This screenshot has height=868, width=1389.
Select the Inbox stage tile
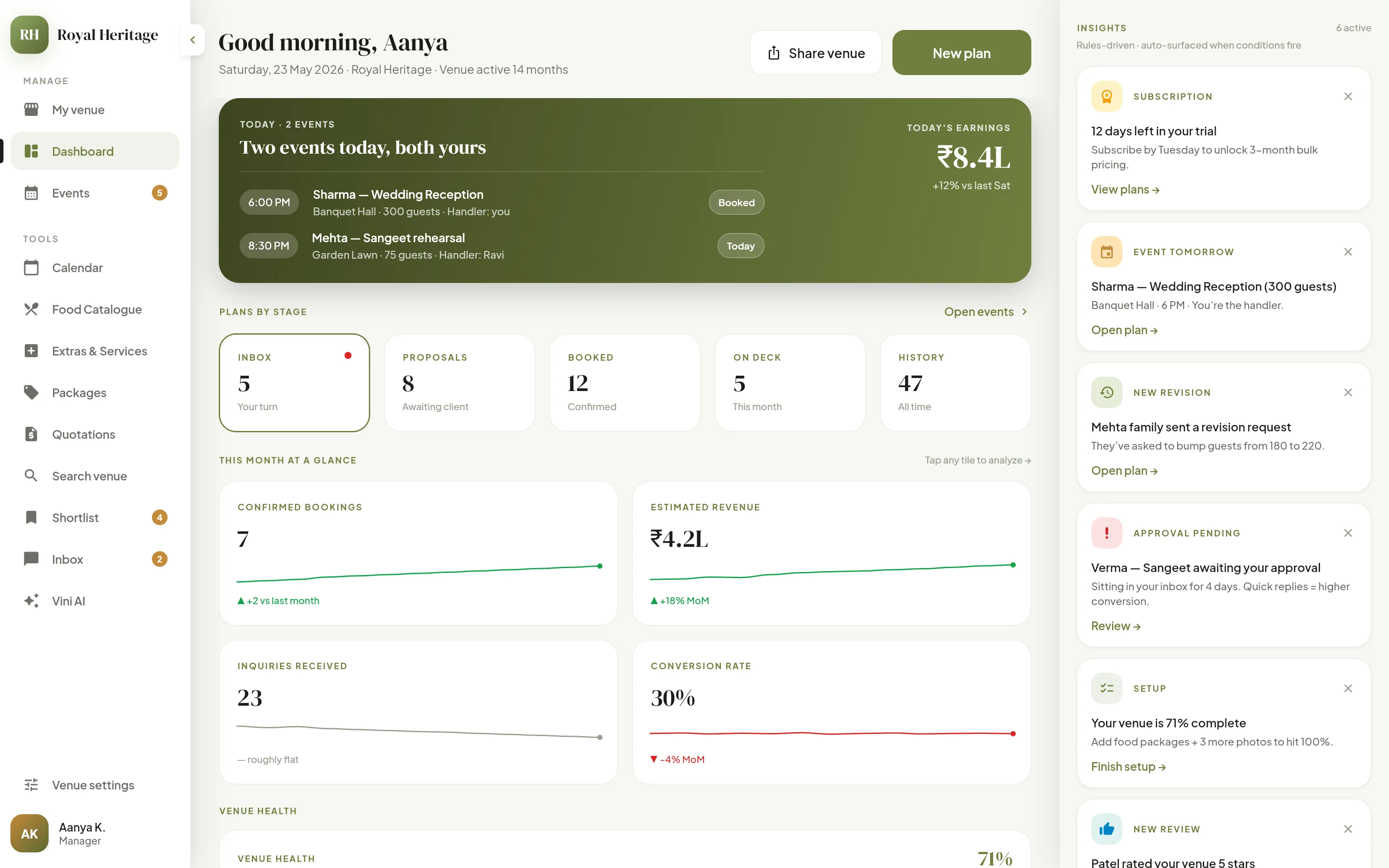click(x=294, y=383)
